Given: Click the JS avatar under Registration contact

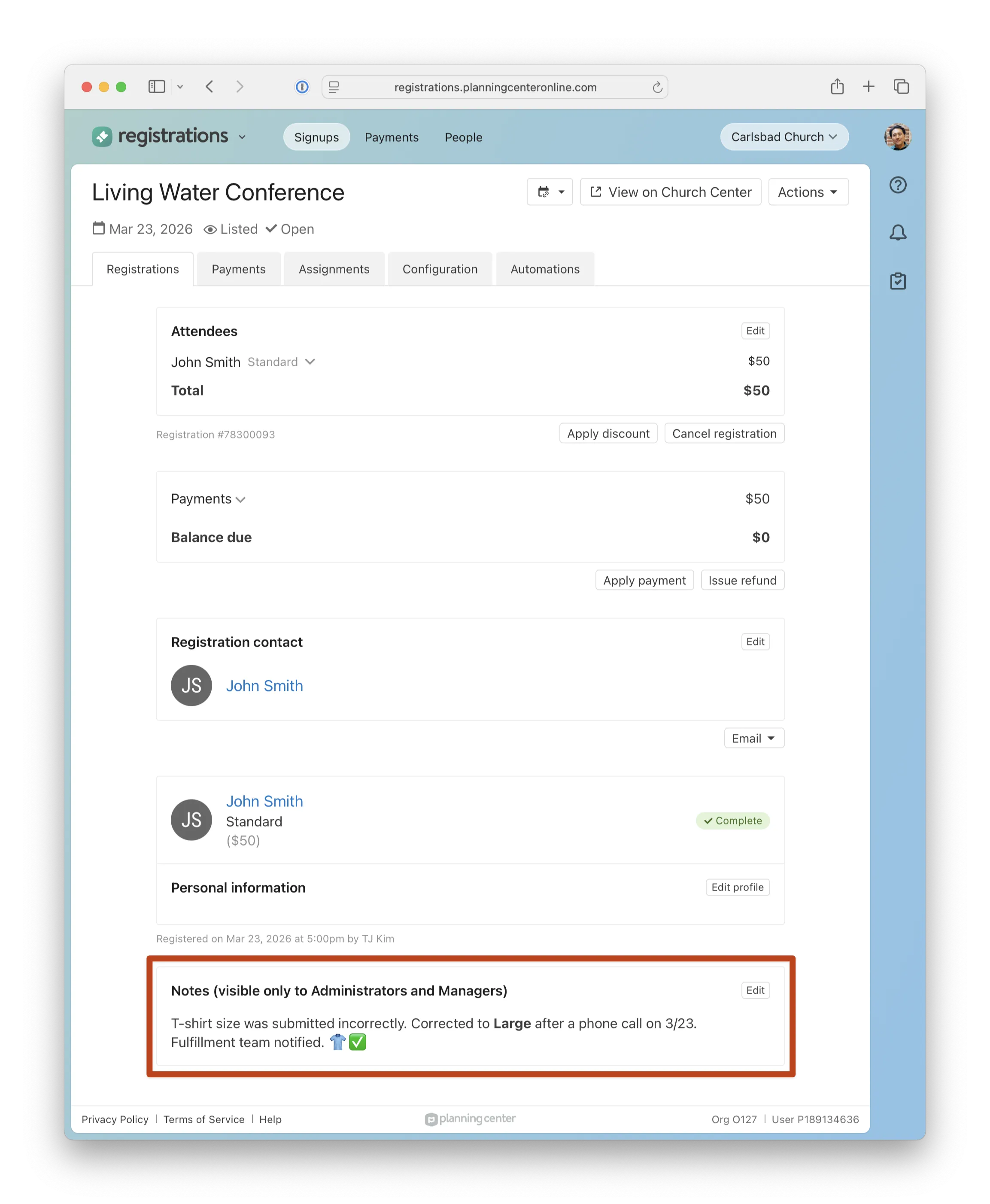Looking at the screenshot, I should click(x=191, y=685).
